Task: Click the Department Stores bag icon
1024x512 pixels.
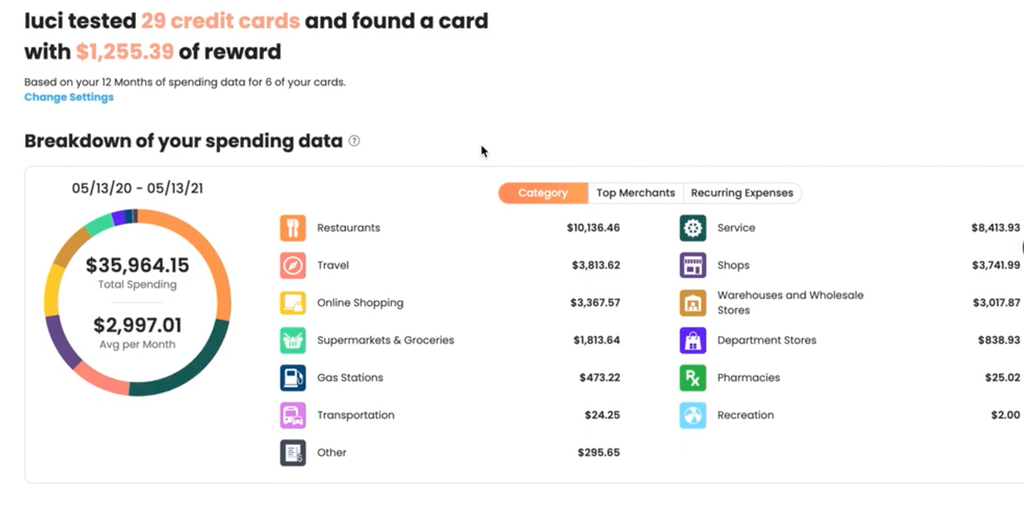Action: (693, 341)
